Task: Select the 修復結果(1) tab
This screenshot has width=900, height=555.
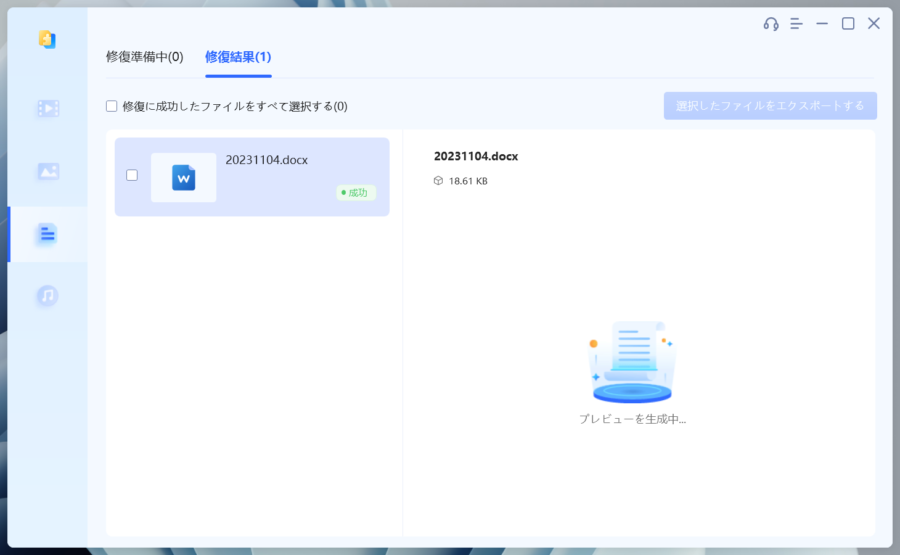Action: 238,57
